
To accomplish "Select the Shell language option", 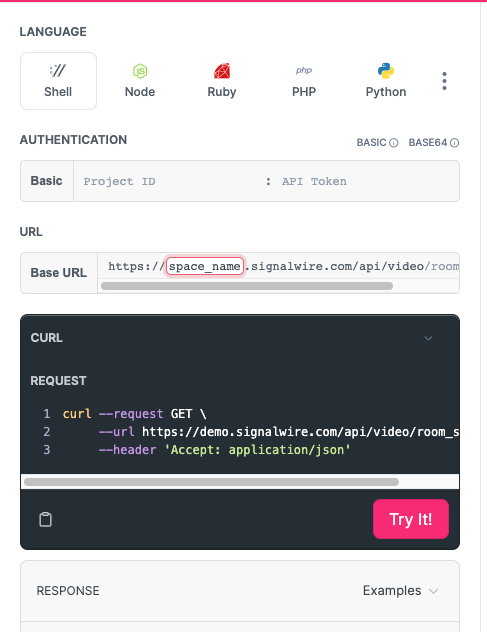I will [x=58, y=81].
